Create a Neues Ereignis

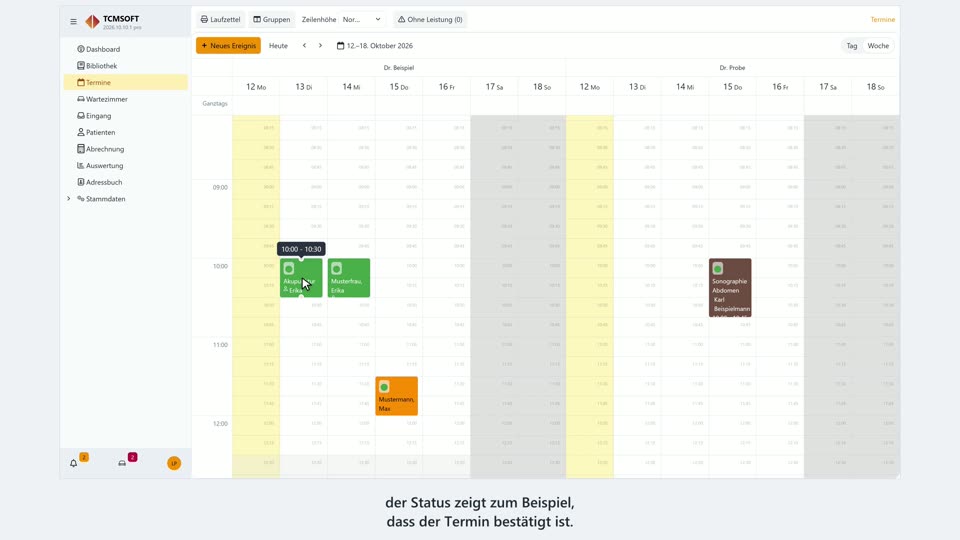pyautogui.click(x=228, y=45)
